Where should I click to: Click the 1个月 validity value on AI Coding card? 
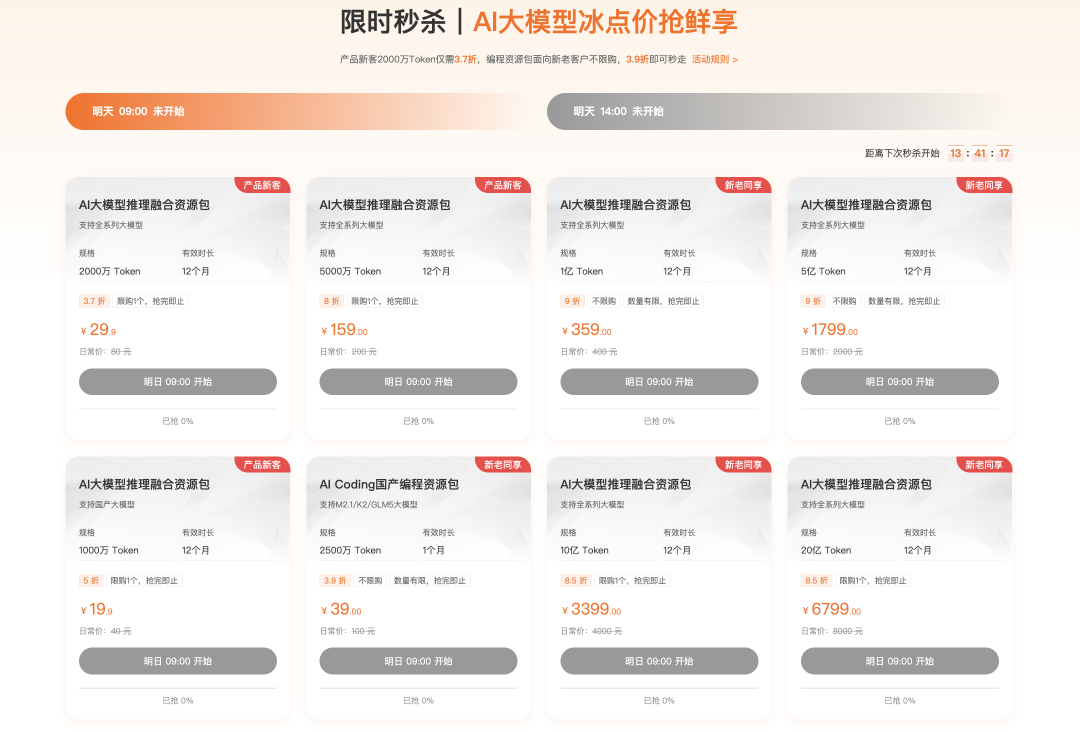pyautogui.click(x=433, y=550)
